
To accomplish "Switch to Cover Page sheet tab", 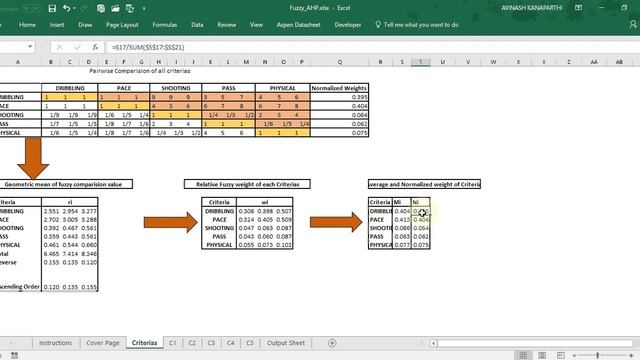I will tap(103, 343).
